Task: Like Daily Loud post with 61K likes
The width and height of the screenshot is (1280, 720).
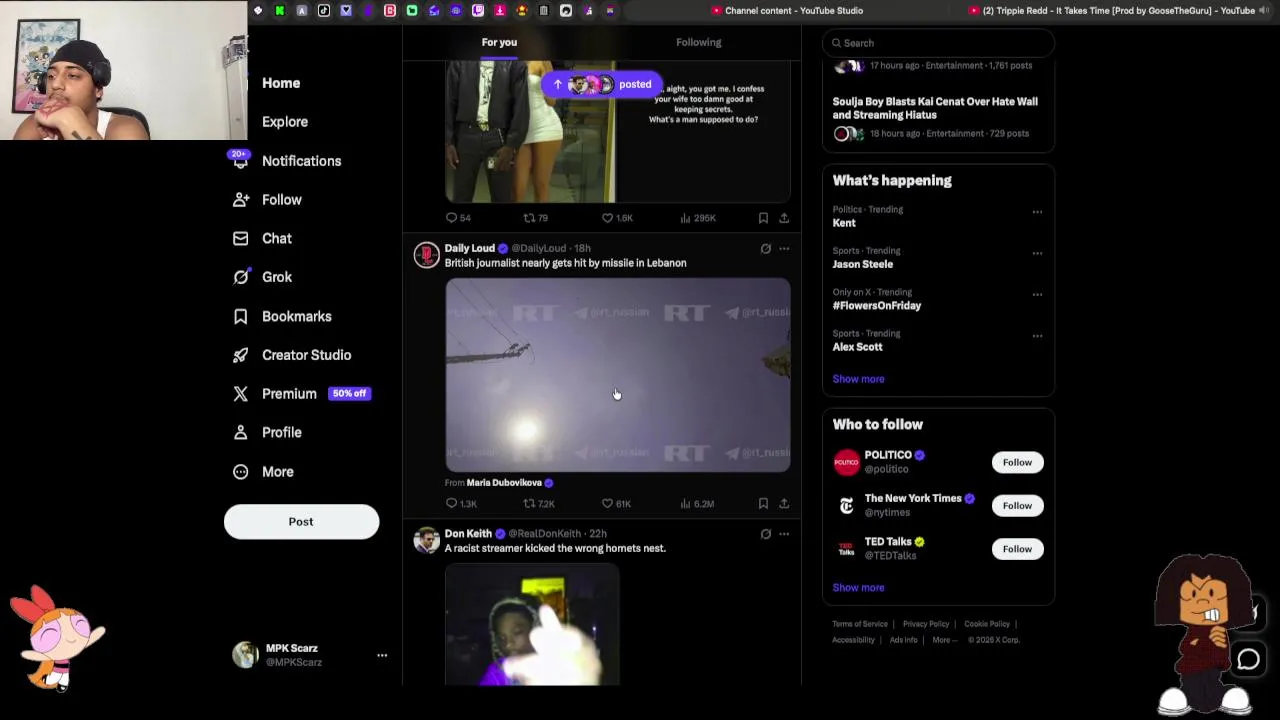Action: 616,504
